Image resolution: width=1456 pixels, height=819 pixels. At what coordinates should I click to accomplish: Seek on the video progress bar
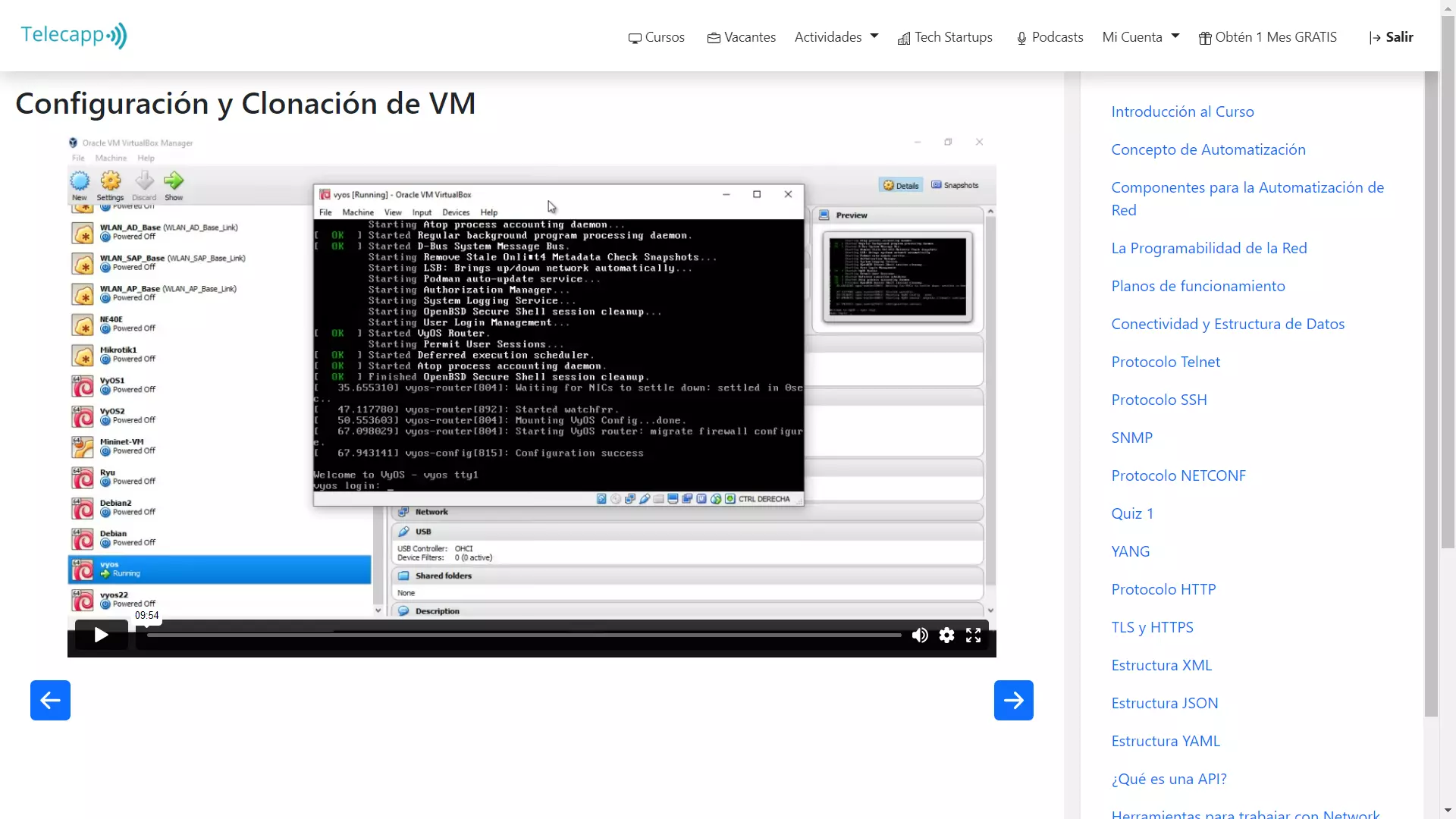[x=523, y=635]
